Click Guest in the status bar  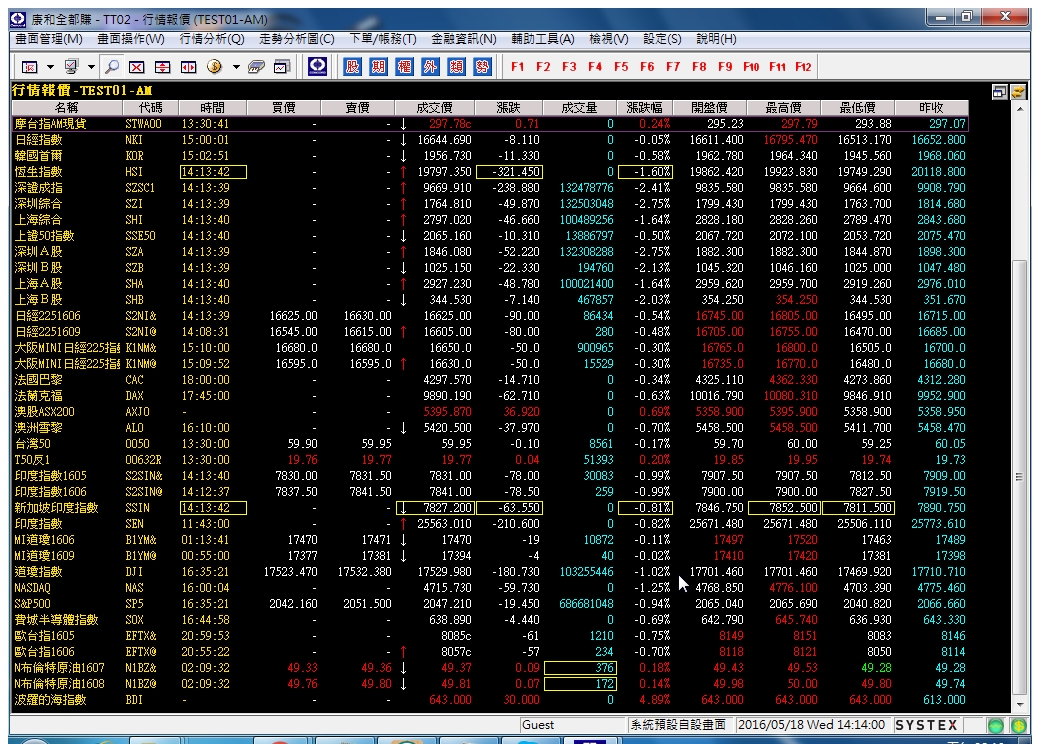[x=538, y=725]
